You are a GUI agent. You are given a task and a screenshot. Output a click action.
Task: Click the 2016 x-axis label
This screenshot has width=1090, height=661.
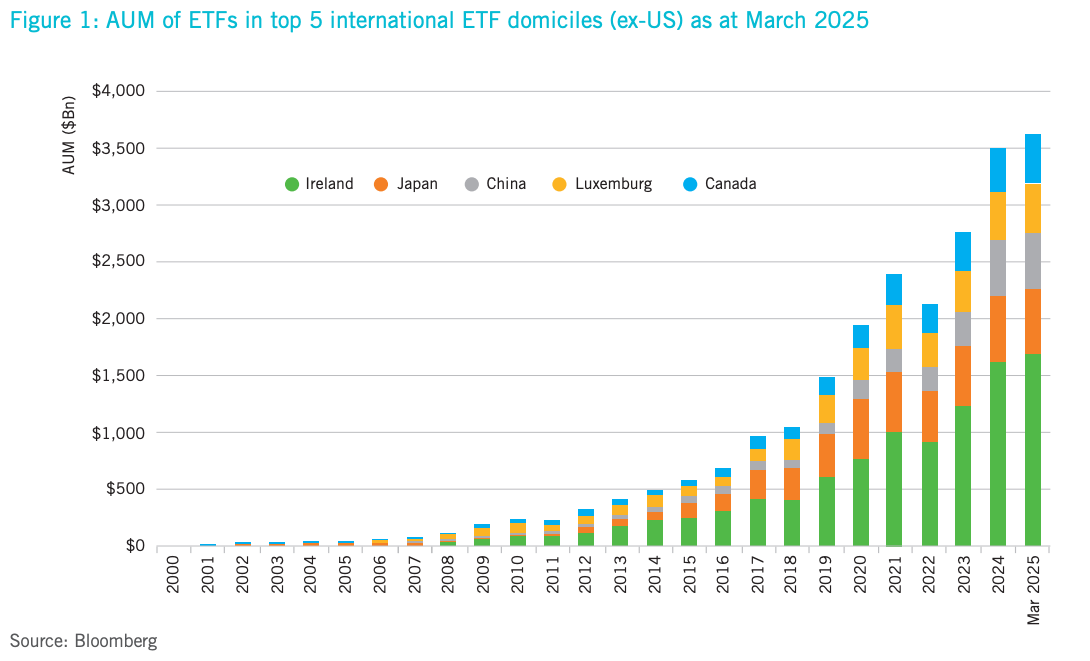pyautogui.click(x=723, y=575)
